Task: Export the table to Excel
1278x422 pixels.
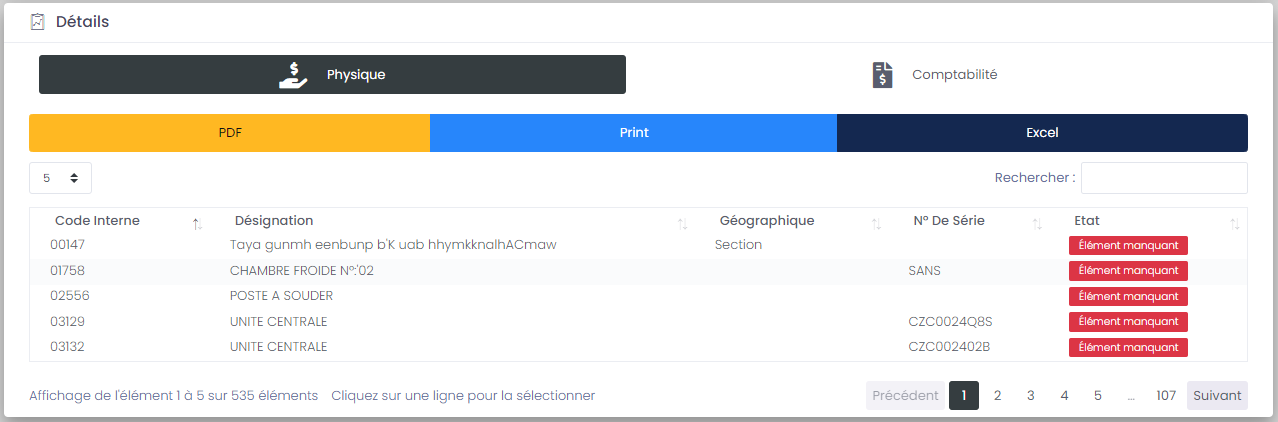Action: [1042, 133]
